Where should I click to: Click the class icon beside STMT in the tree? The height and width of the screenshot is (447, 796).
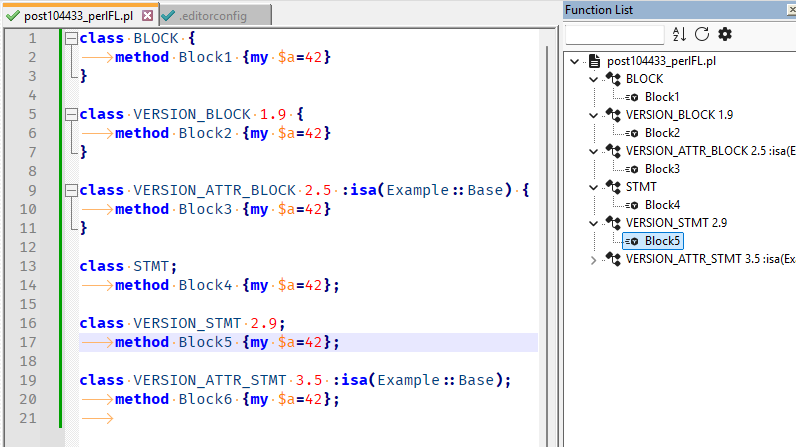(613, 187)
